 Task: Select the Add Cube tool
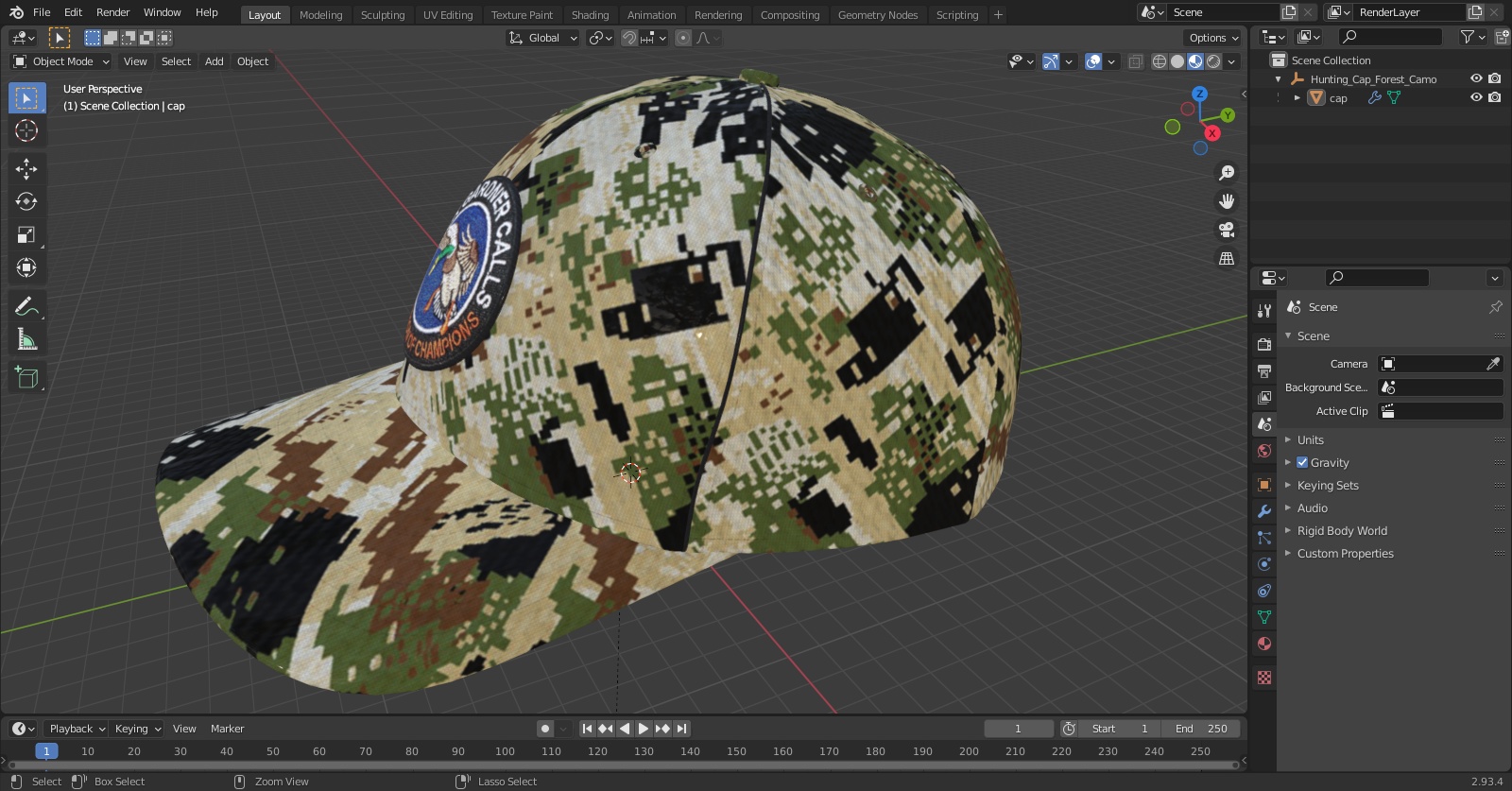26,377
